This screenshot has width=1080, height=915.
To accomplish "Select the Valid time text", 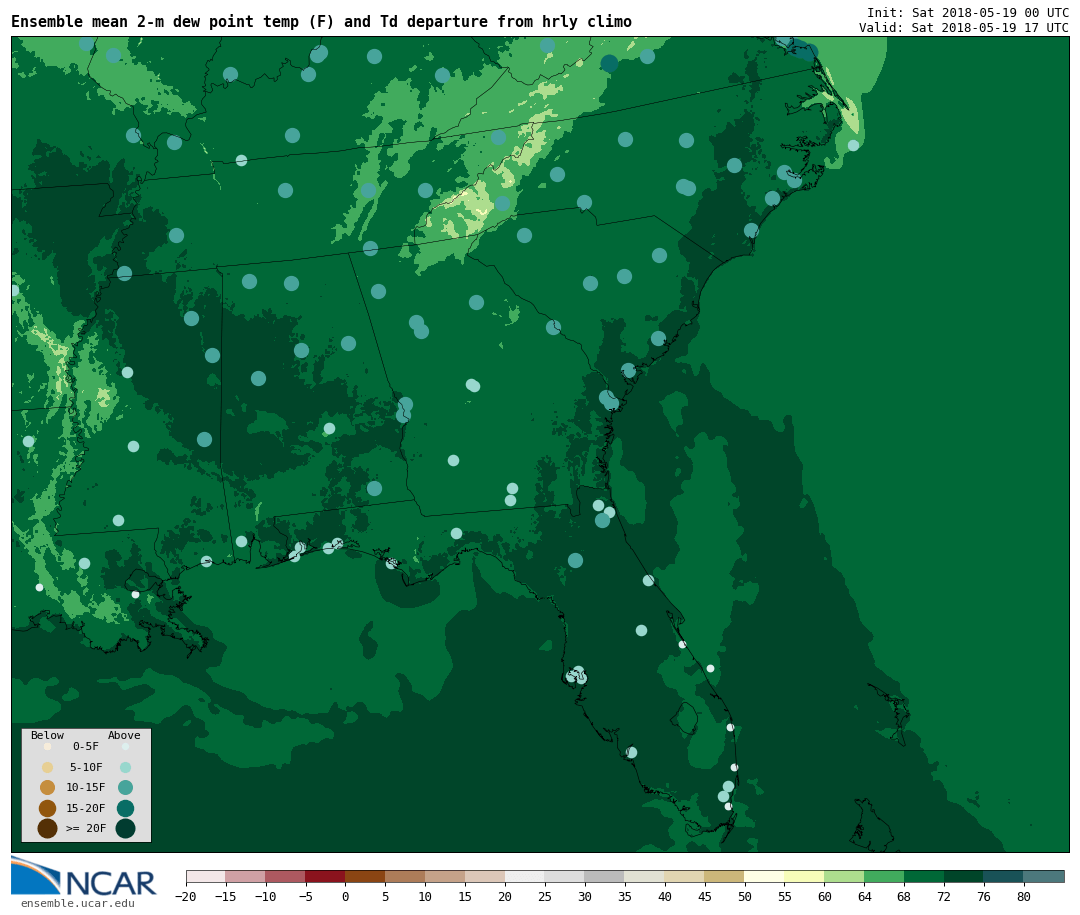I will click(x=964, y=28).
